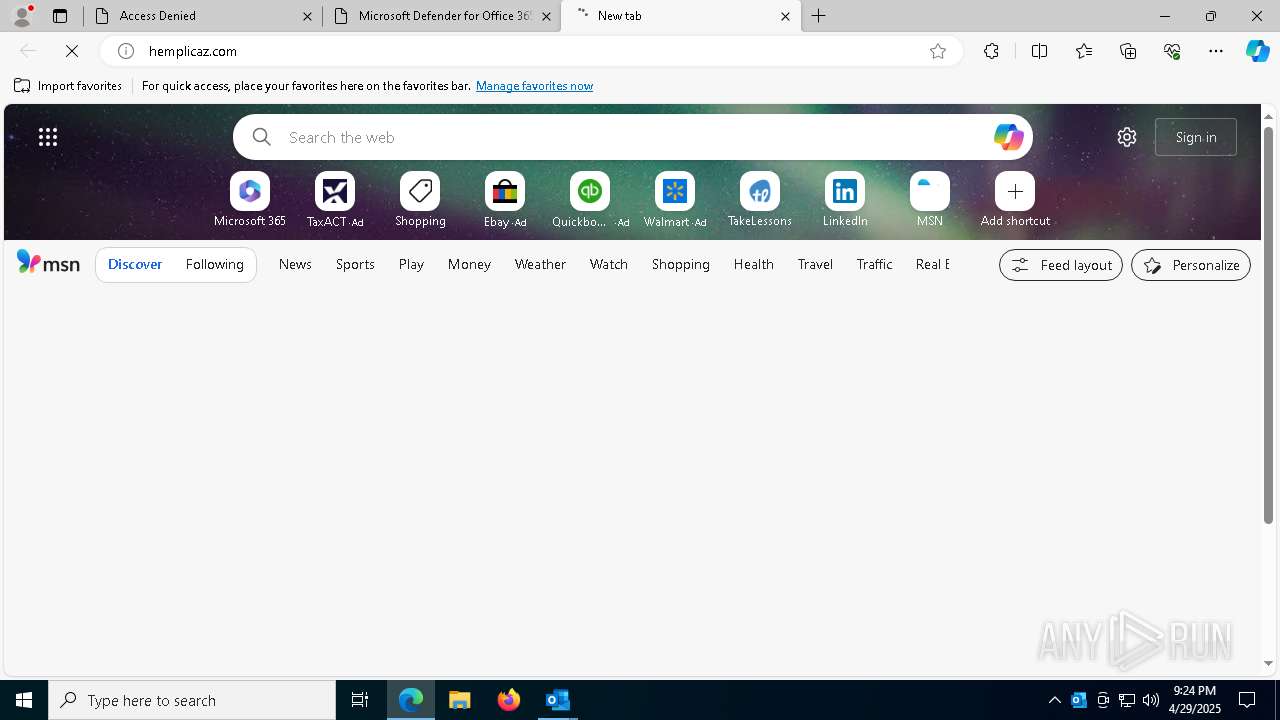Click the Copilot icon in search box
This screenshot has width=1280, height=720.
(x=1008, y=137)
